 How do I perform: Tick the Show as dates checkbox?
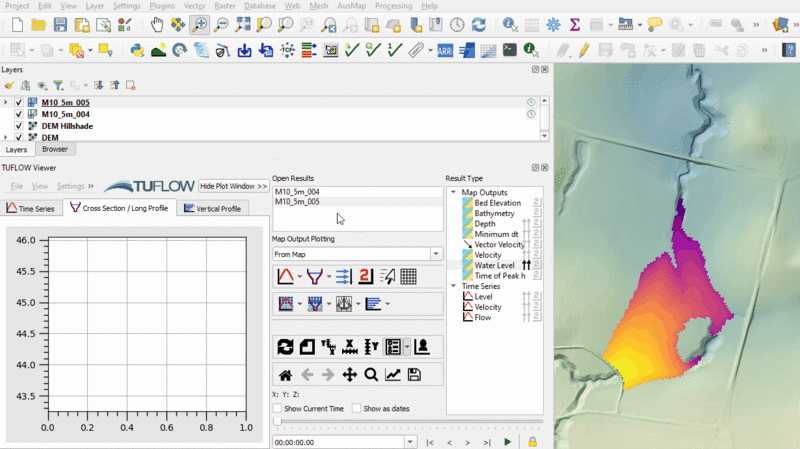[357, 409]
